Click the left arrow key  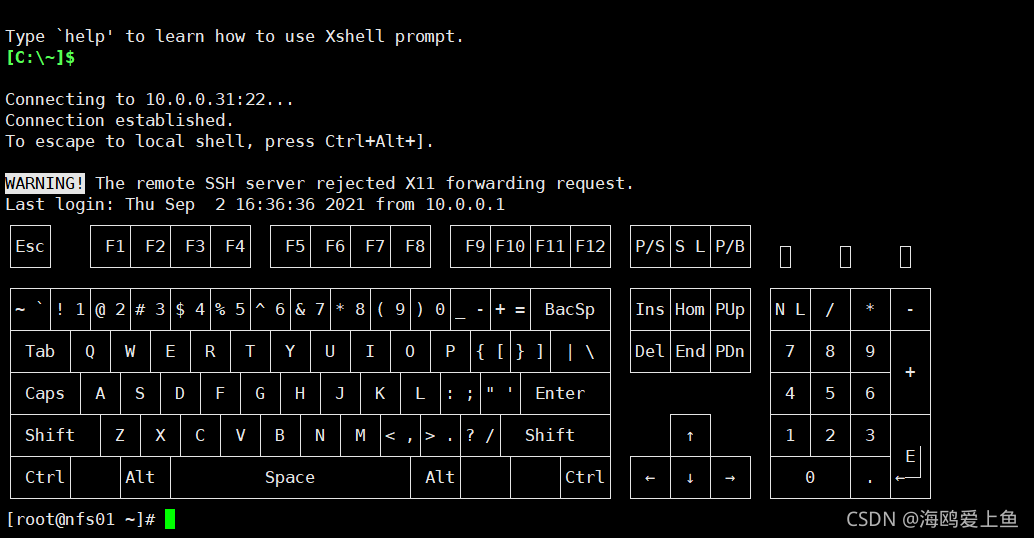click(650, 477)
